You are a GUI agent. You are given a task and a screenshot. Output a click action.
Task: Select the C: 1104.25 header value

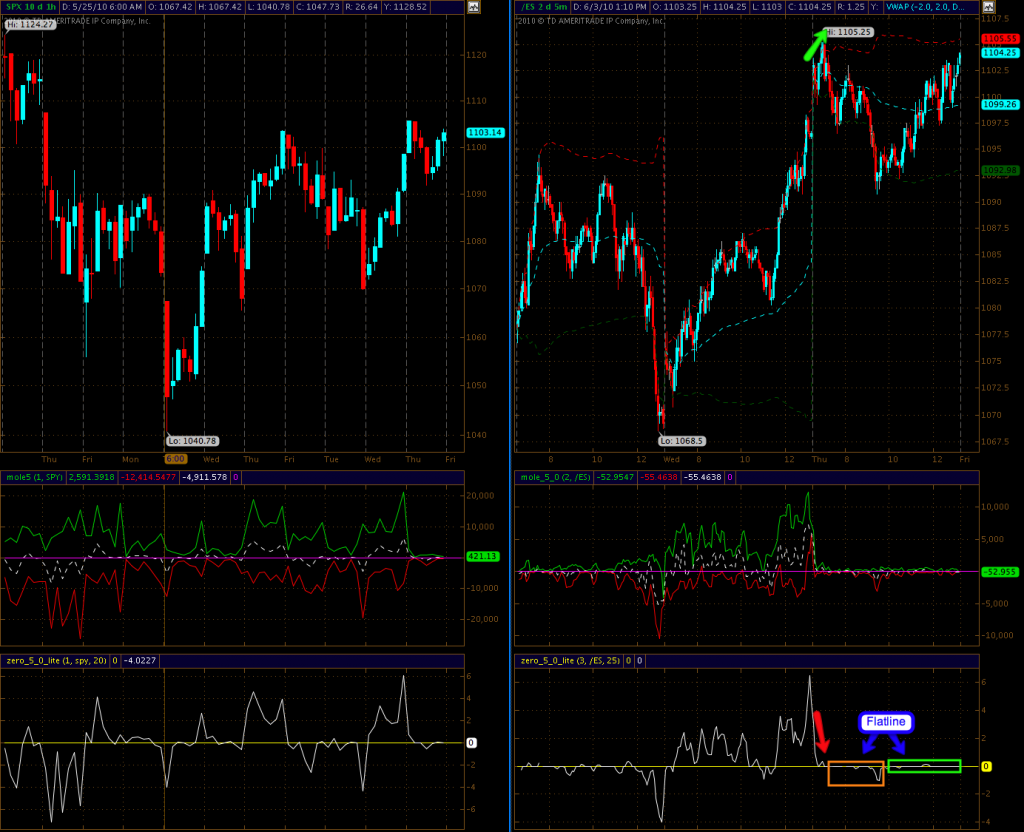[x=810, y=7]
